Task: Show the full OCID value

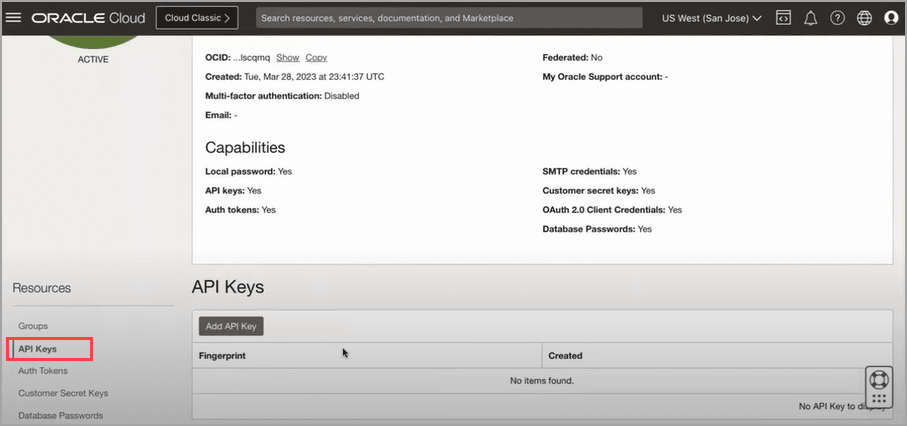Action: [x=287, y=58]
